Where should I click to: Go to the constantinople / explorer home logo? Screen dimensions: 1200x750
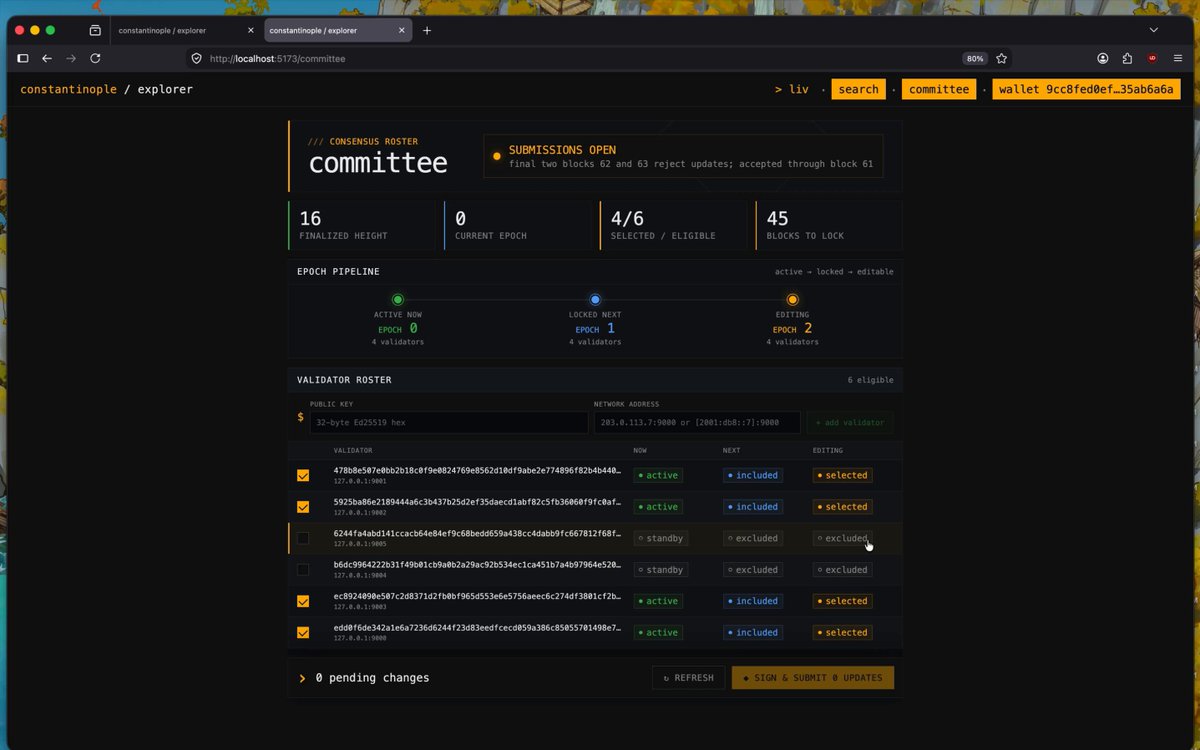106,89
